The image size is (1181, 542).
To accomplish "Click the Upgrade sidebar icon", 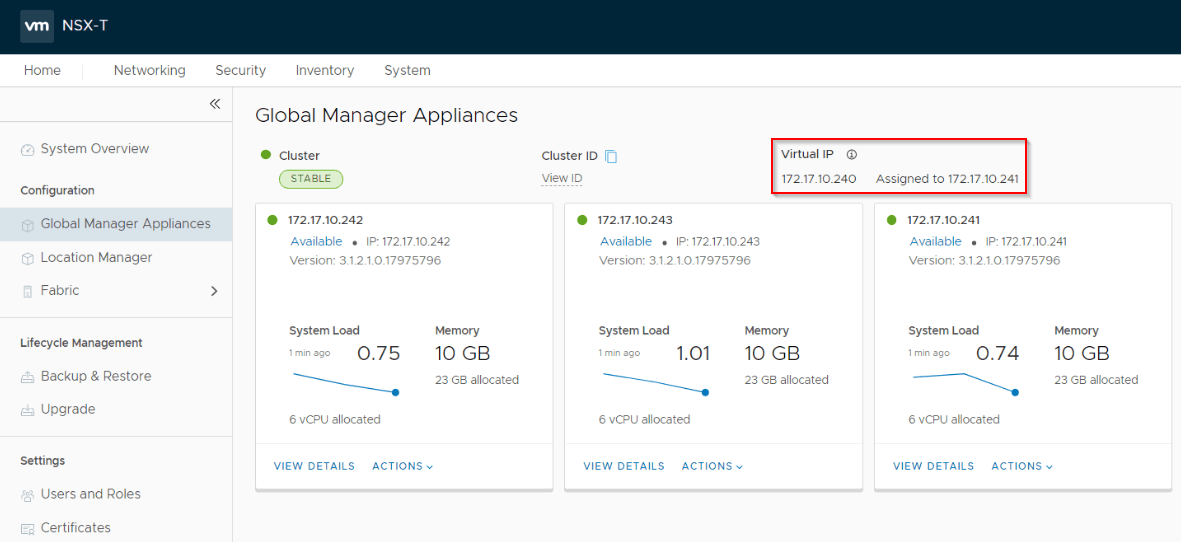I will tap(27, 410).
